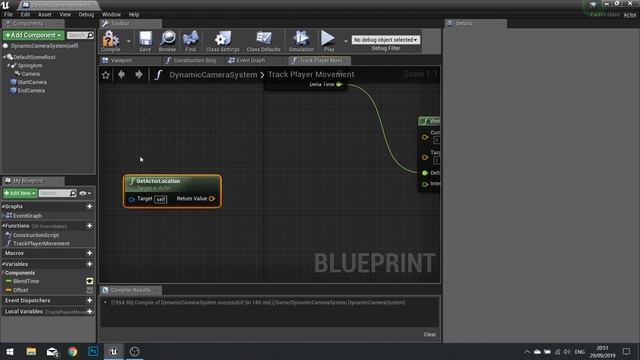Add a new function with plus
The image size is (640, 360).
pos(89,226)
